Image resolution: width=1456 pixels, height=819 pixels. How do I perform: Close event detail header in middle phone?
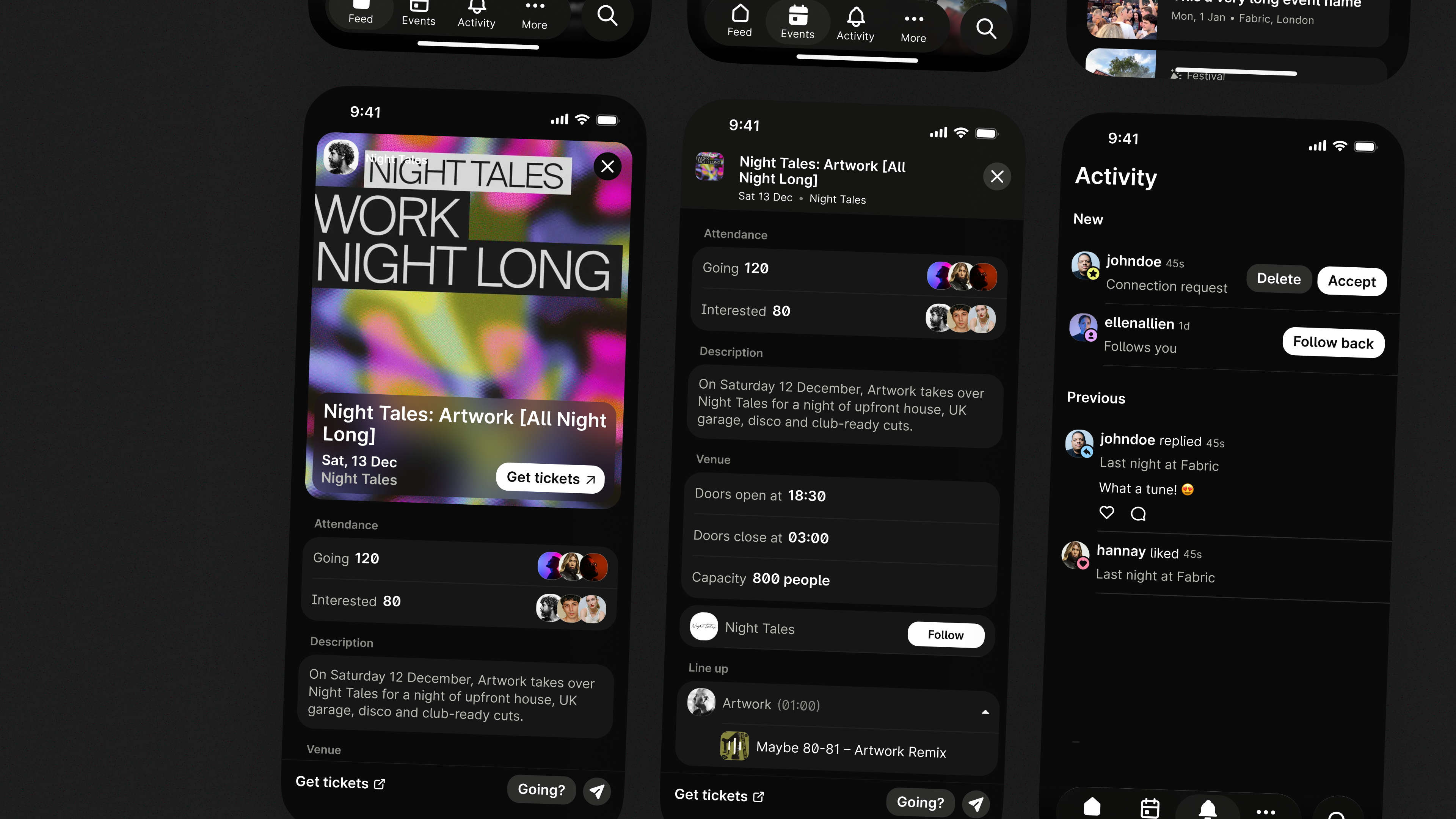[x=997, y=176]
